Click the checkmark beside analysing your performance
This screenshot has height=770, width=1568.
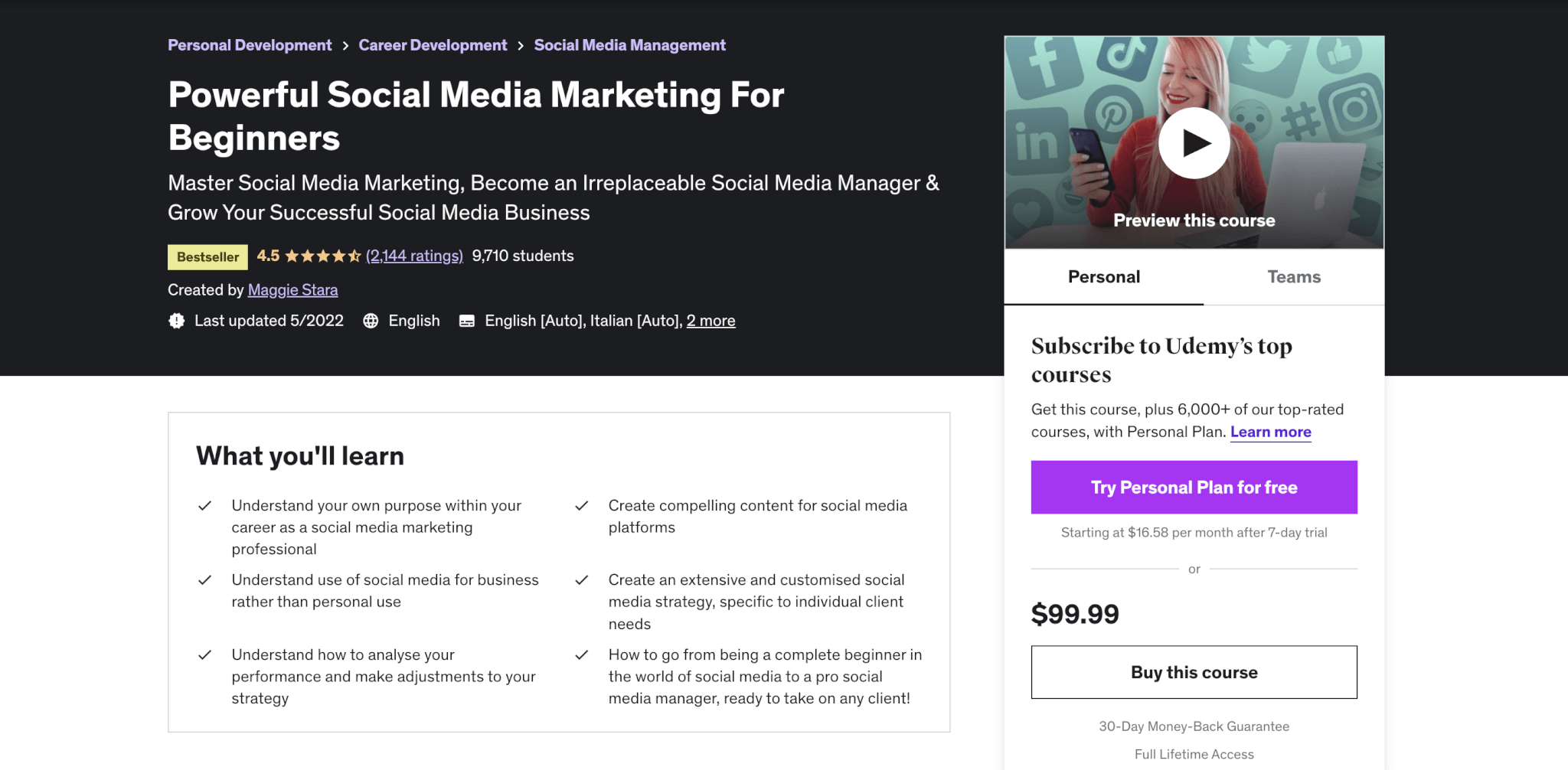pyautogui.click(x=205, y=655)
